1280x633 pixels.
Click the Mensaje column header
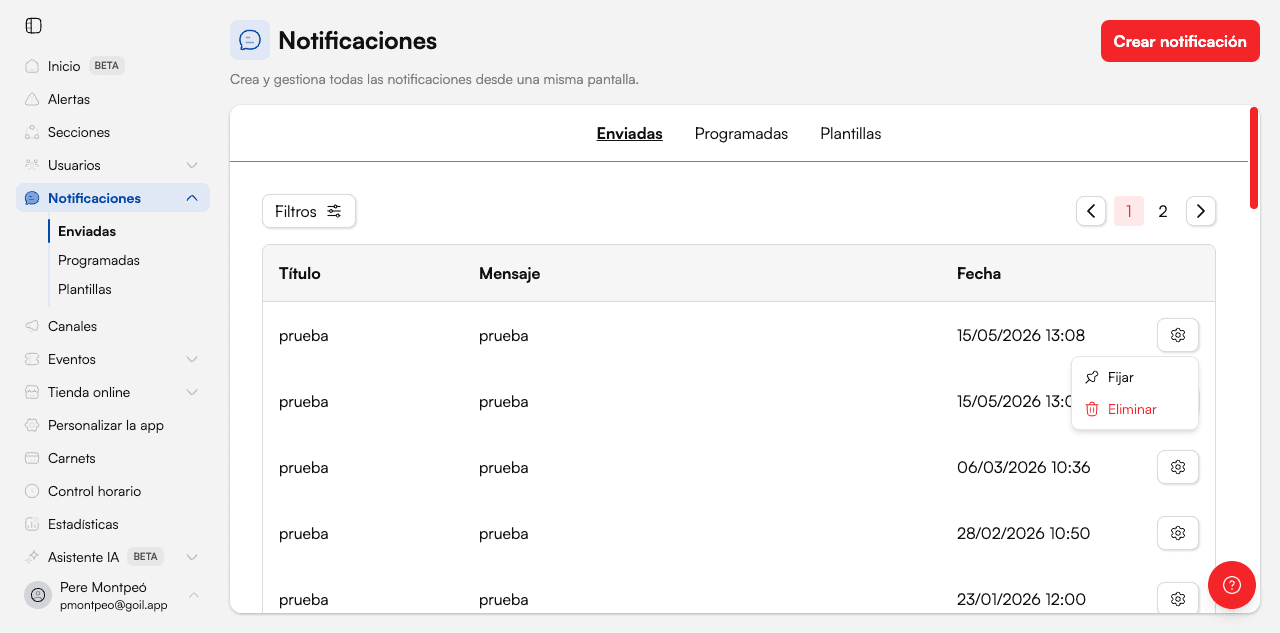point(509,273)
